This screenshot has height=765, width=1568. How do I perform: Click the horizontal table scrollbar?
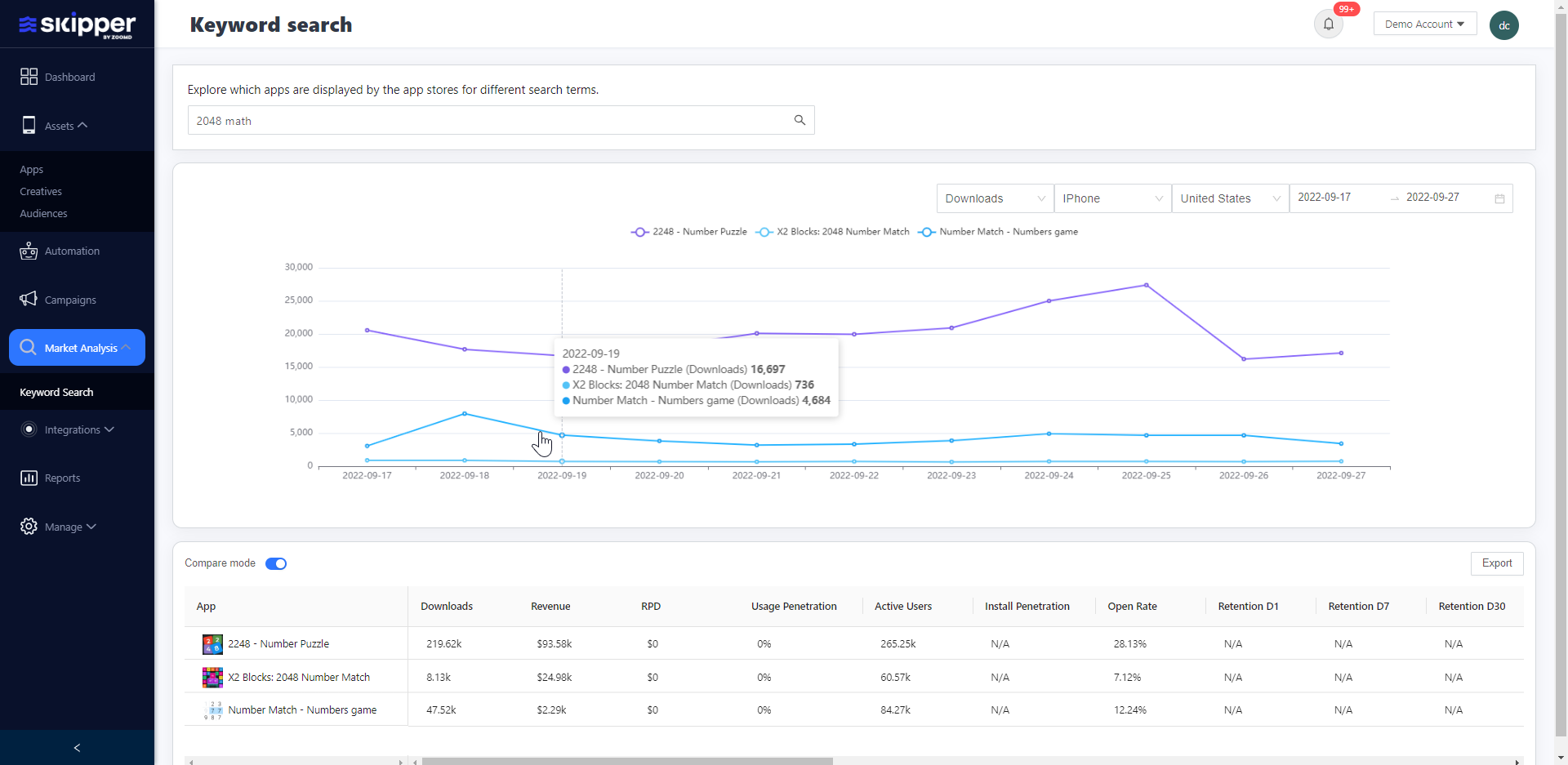(627, 761)
